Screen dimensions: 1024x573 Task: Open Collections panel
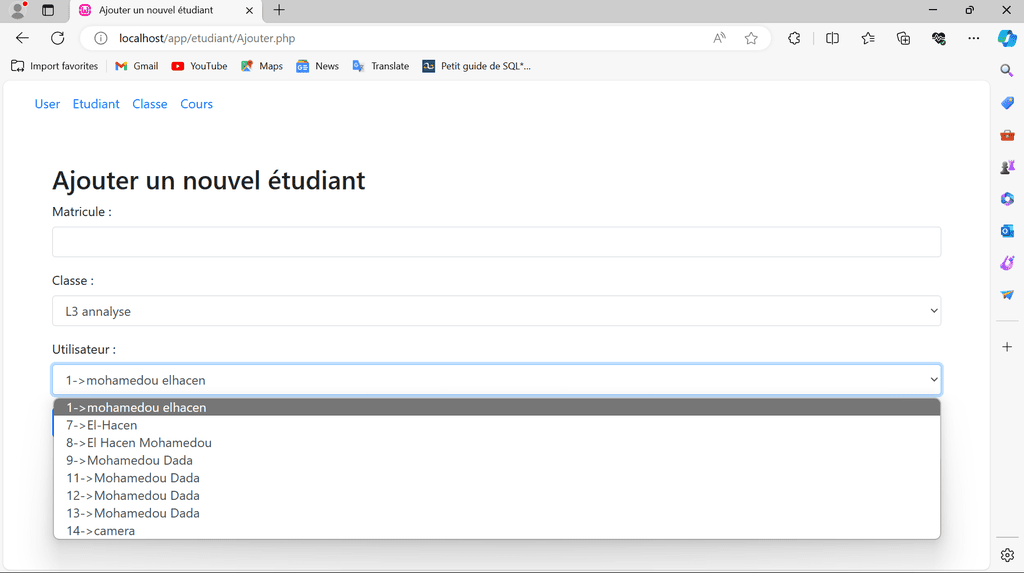(x=903, y=38)
